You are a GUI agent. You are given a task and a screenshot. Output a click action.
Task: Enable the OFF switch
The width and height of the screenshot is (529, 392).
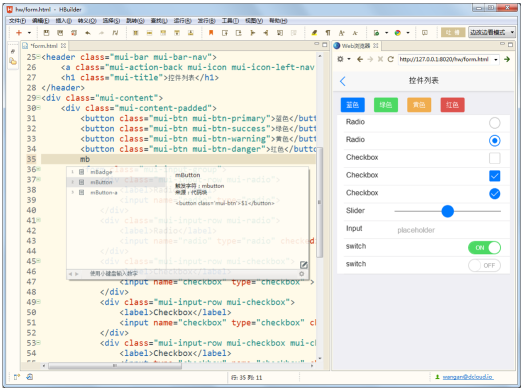484,265
